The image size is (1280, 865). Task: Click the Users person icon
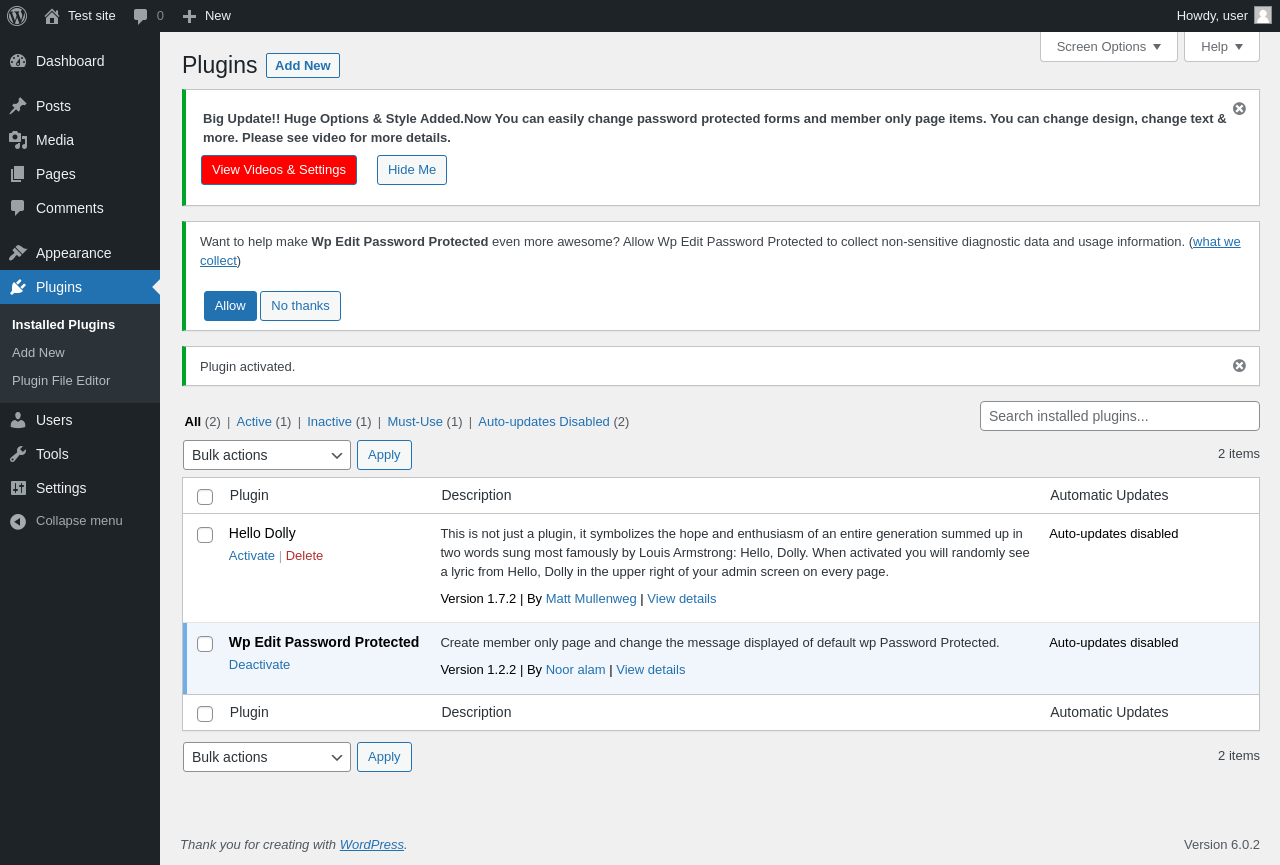18,420
